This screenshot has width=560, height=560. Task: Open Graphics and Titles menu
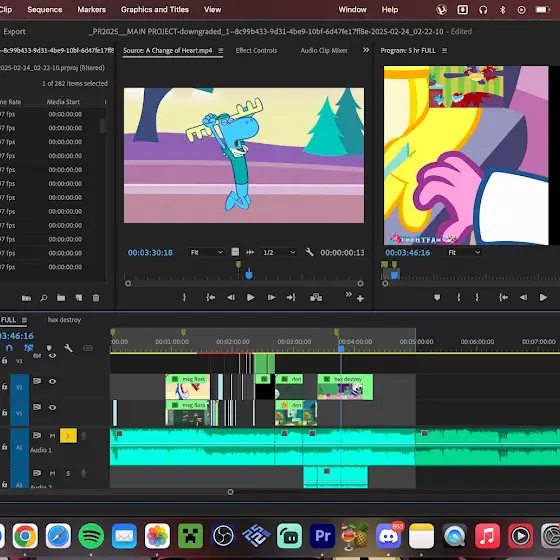155,10
